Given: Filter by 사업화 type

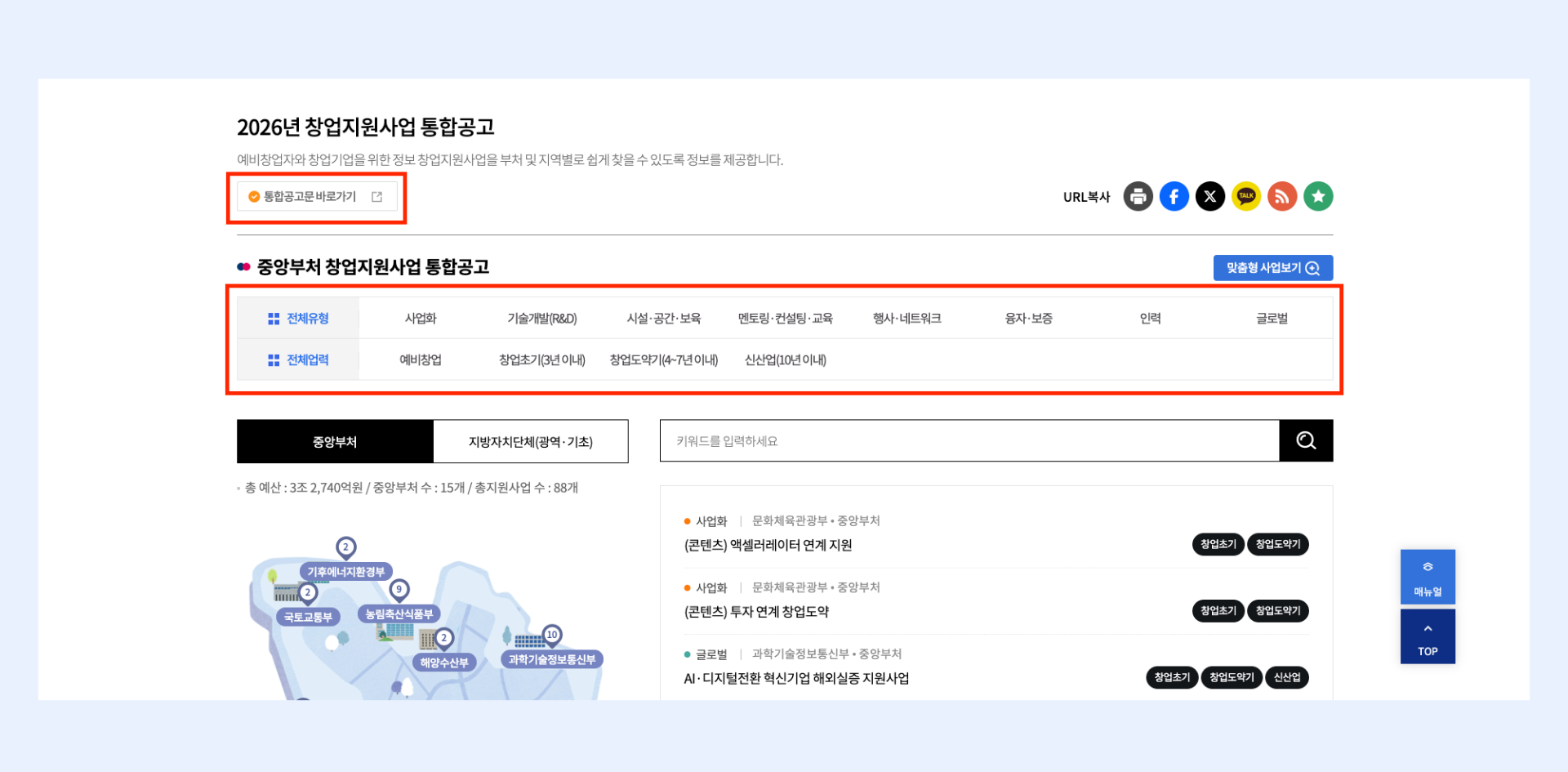Looking at the screenshot, I should 421,319.
